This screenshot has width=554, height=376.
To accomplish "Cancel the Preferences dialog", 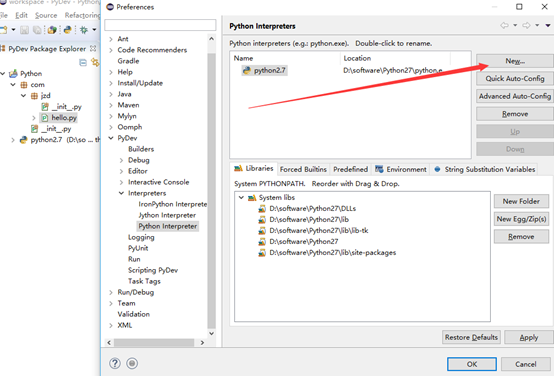I will [x=525, y=364].
